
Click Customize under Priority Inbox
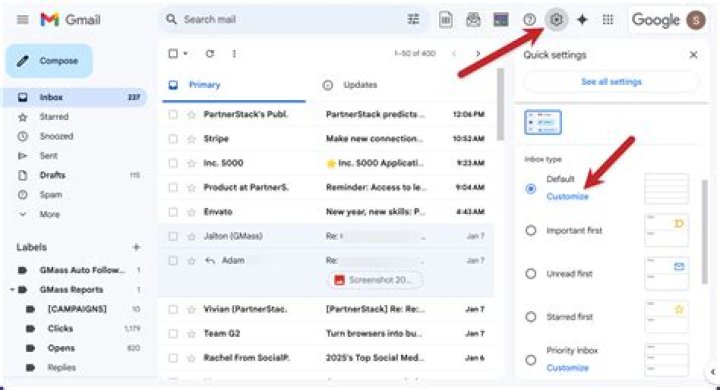(567, 368)
